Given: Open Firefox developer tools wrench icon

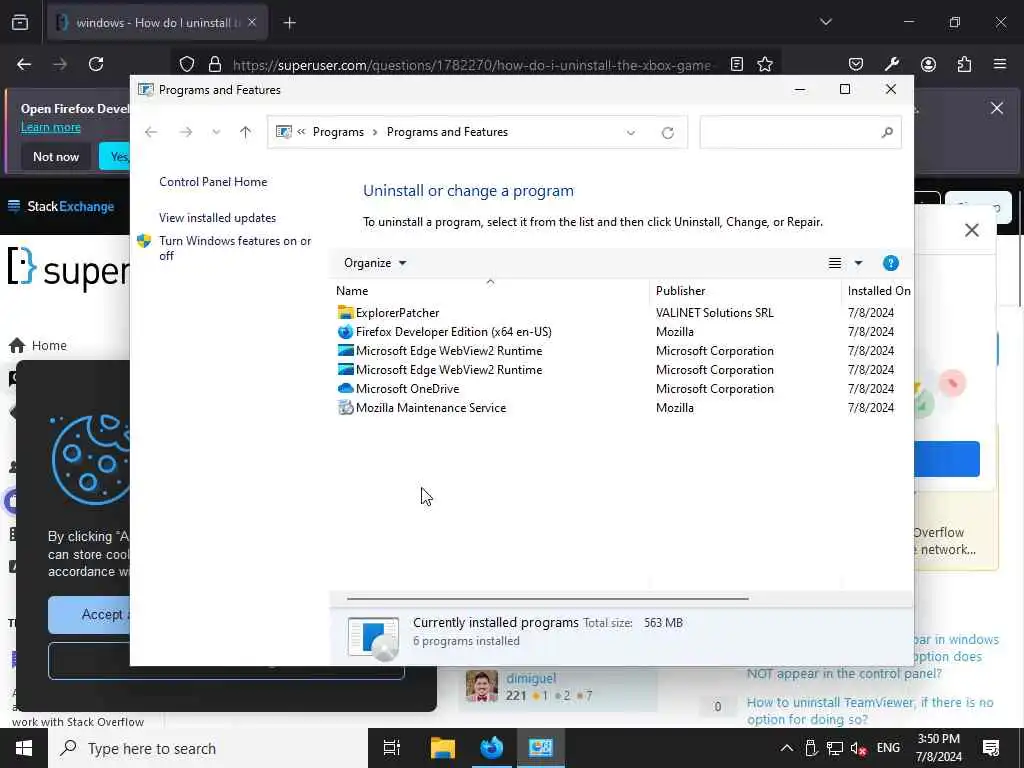Looking at the screenshot, I should 891,64.
